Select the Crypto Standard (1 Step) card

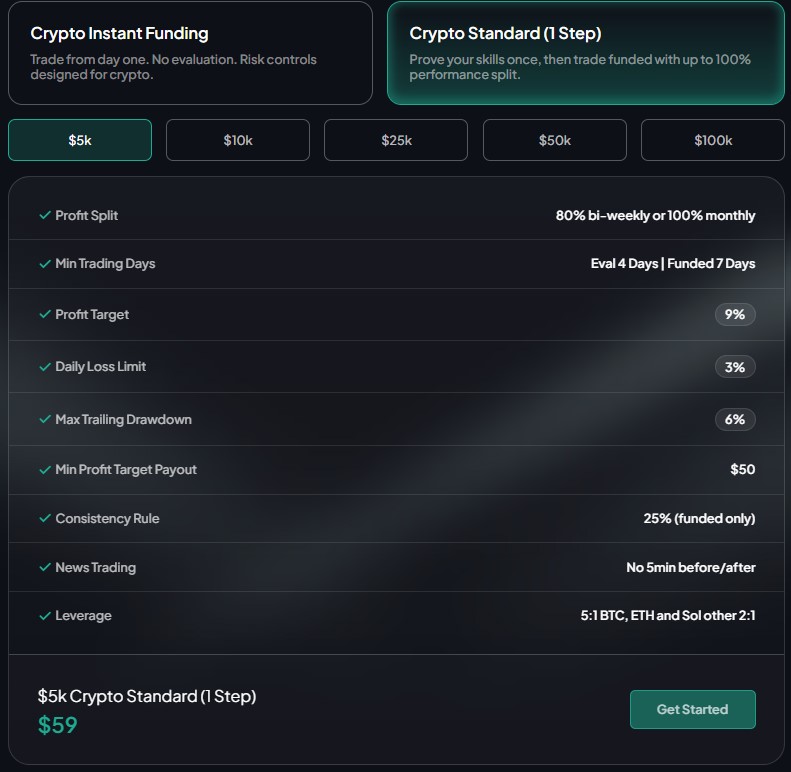(585, 53)
